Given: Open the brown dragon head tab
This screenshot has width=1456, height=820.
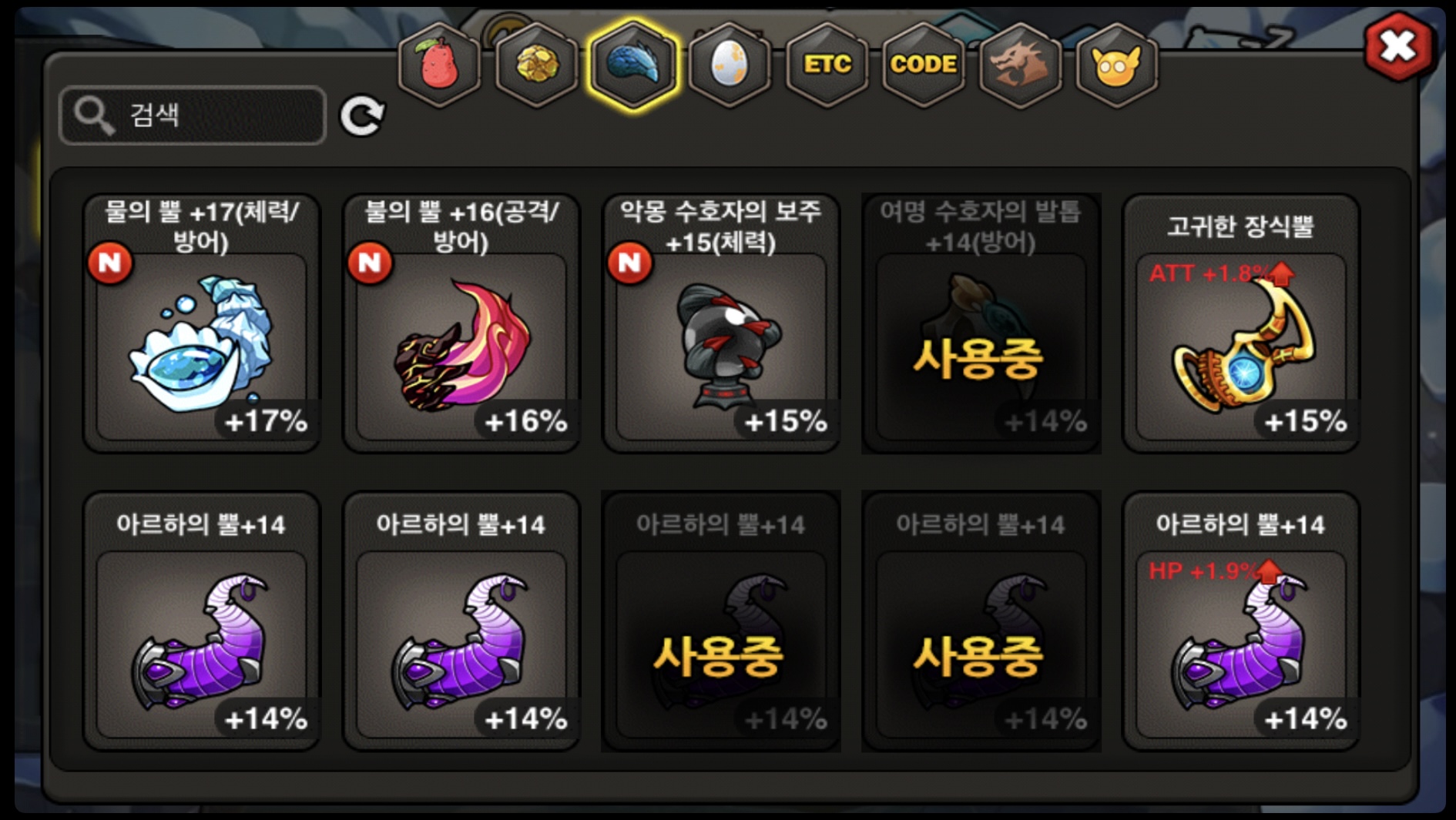Looking at the screenshot, I should pyautogui.click(x=1019, y=65).
